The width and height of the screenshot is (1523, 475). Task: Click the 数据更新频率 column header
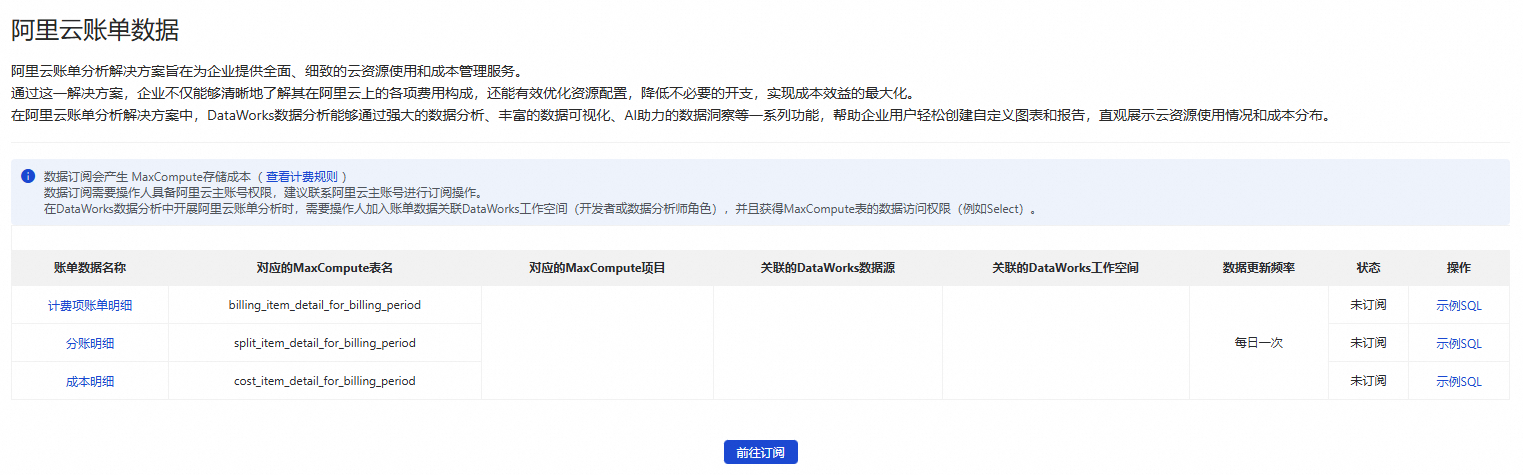click(1259, 268)
